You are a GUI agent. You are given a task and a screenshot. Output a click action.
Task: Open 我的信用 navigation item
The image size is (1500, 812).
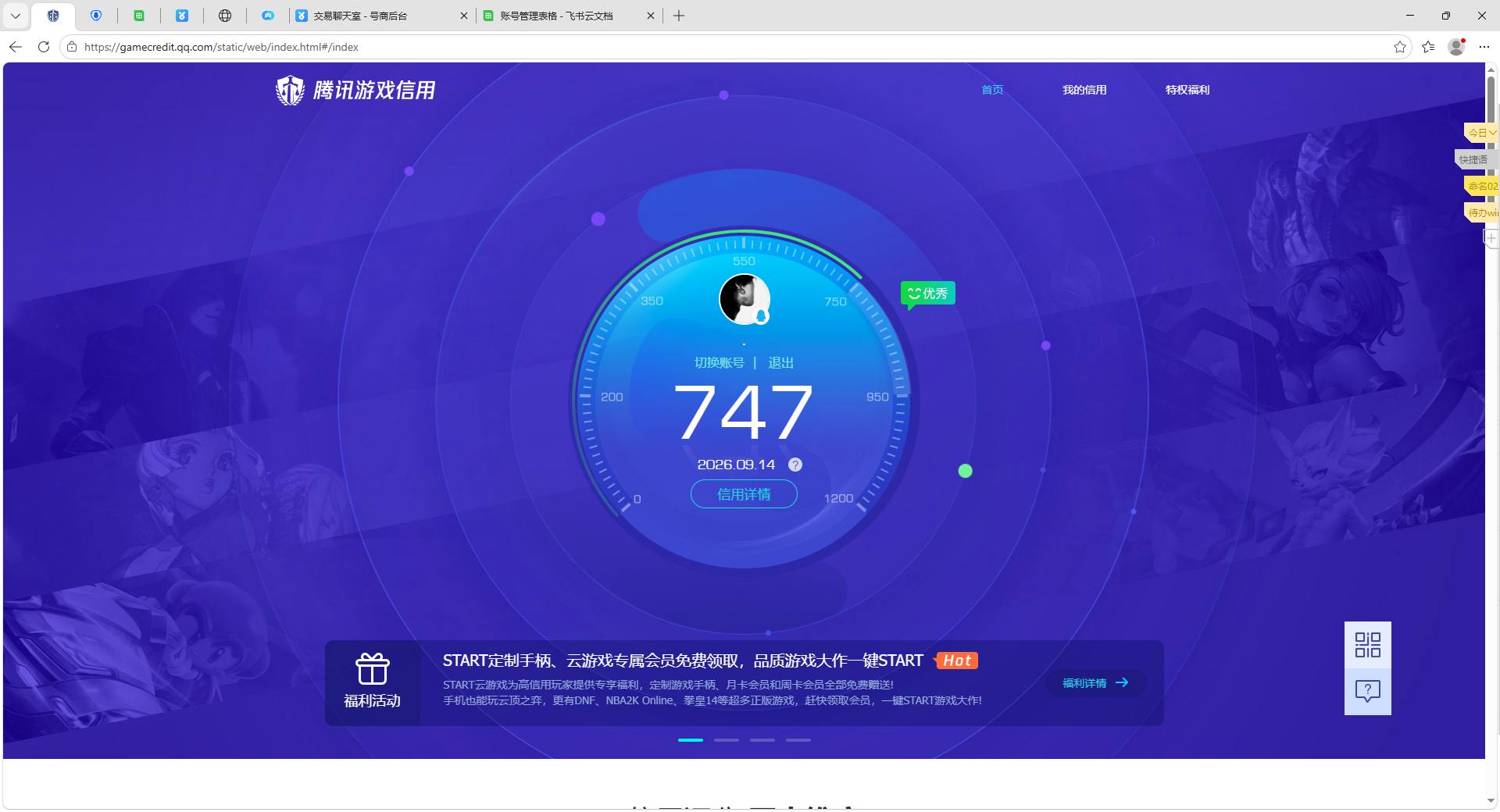click(x=1084, y=90)
